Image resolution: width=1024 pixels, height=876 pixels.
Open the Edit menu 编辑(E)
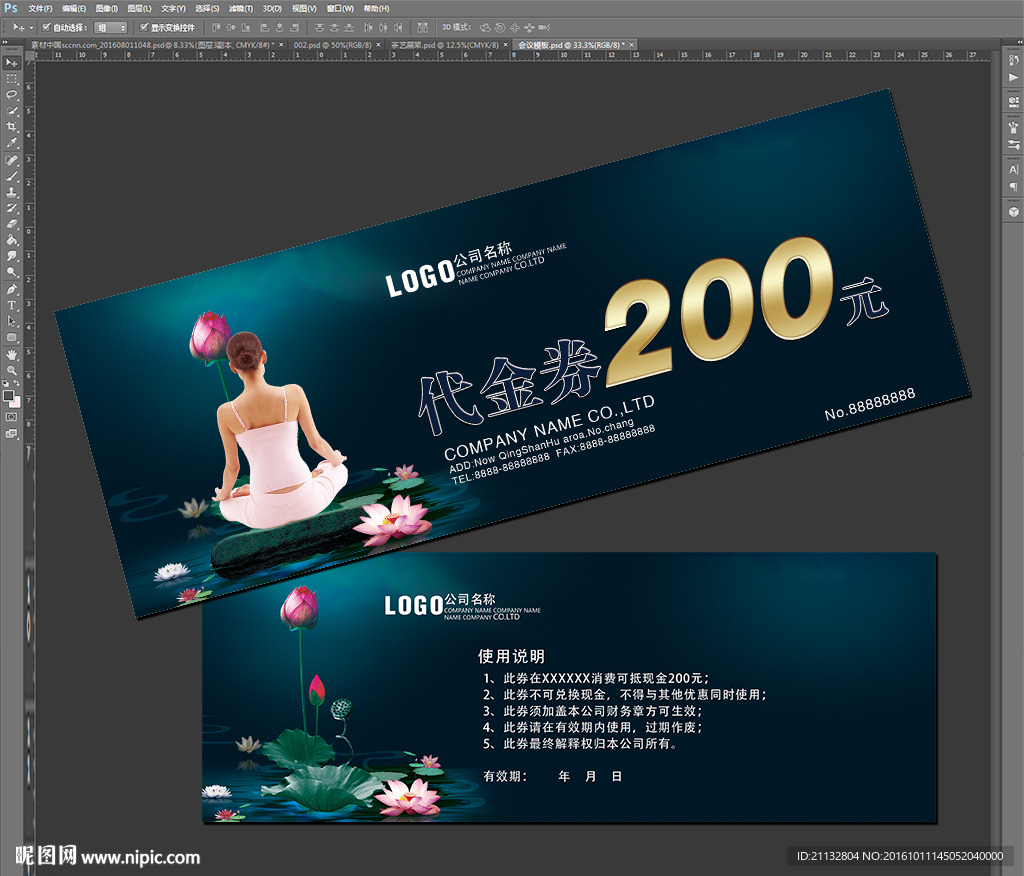pos(74,8)
